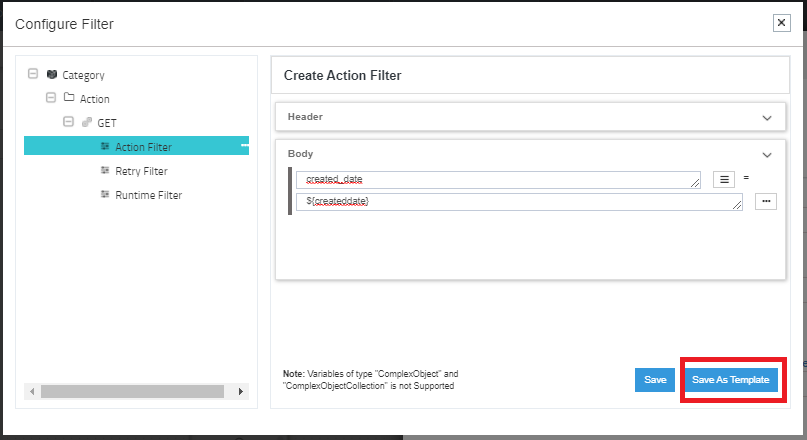Click the Save button
The width and height of the screenshot is (807, 440).
tap(655, 380)
